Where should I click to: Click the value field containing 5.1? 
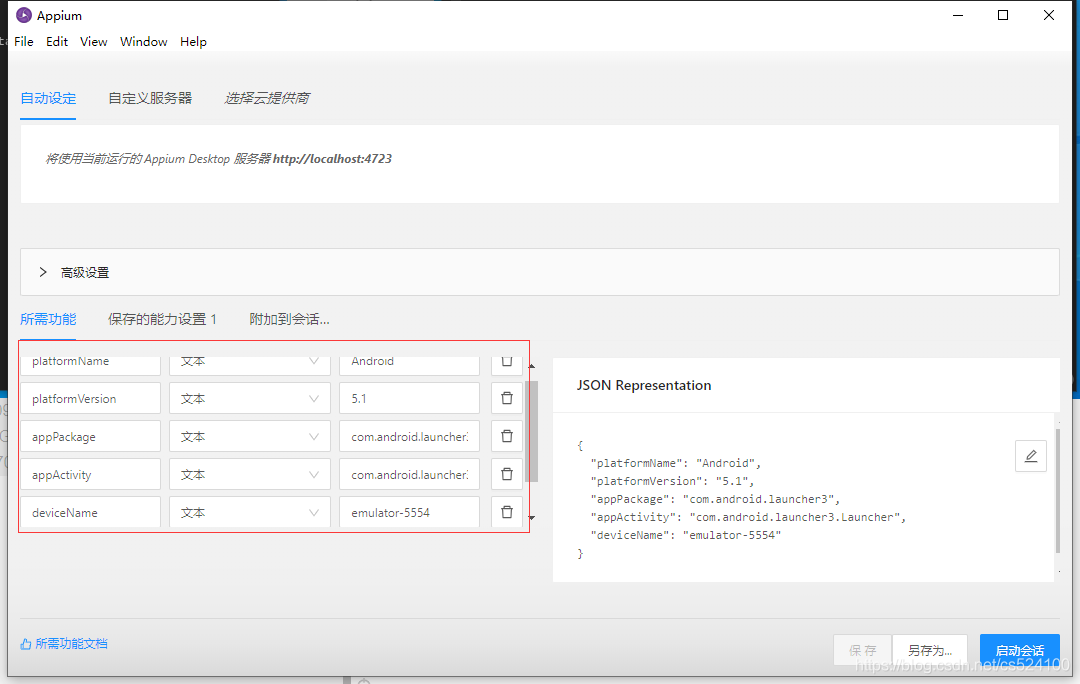[x=409, y=398]
